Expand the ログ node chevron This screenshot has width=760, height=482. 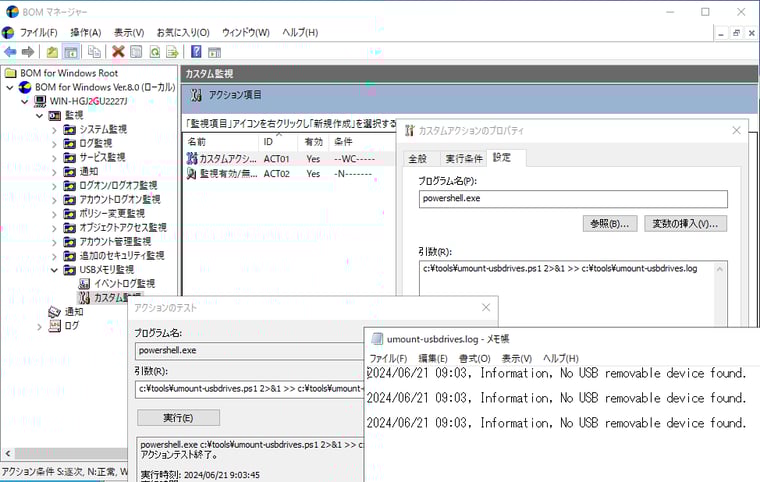point(40,327)
